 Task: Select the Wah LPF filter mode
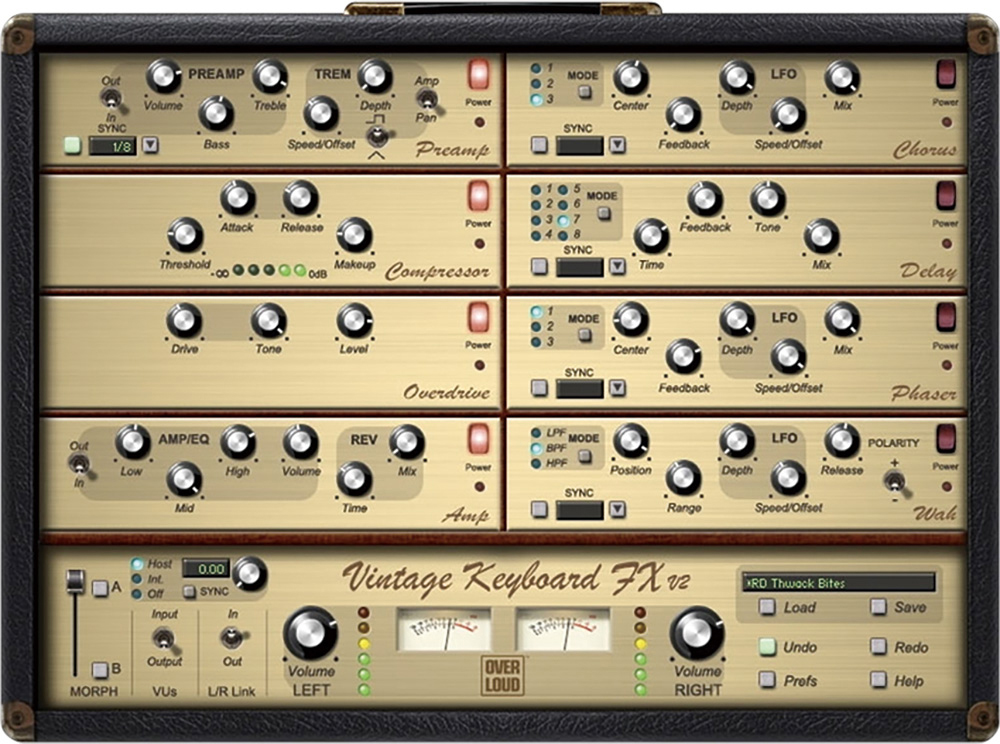(x=536, y=434)
